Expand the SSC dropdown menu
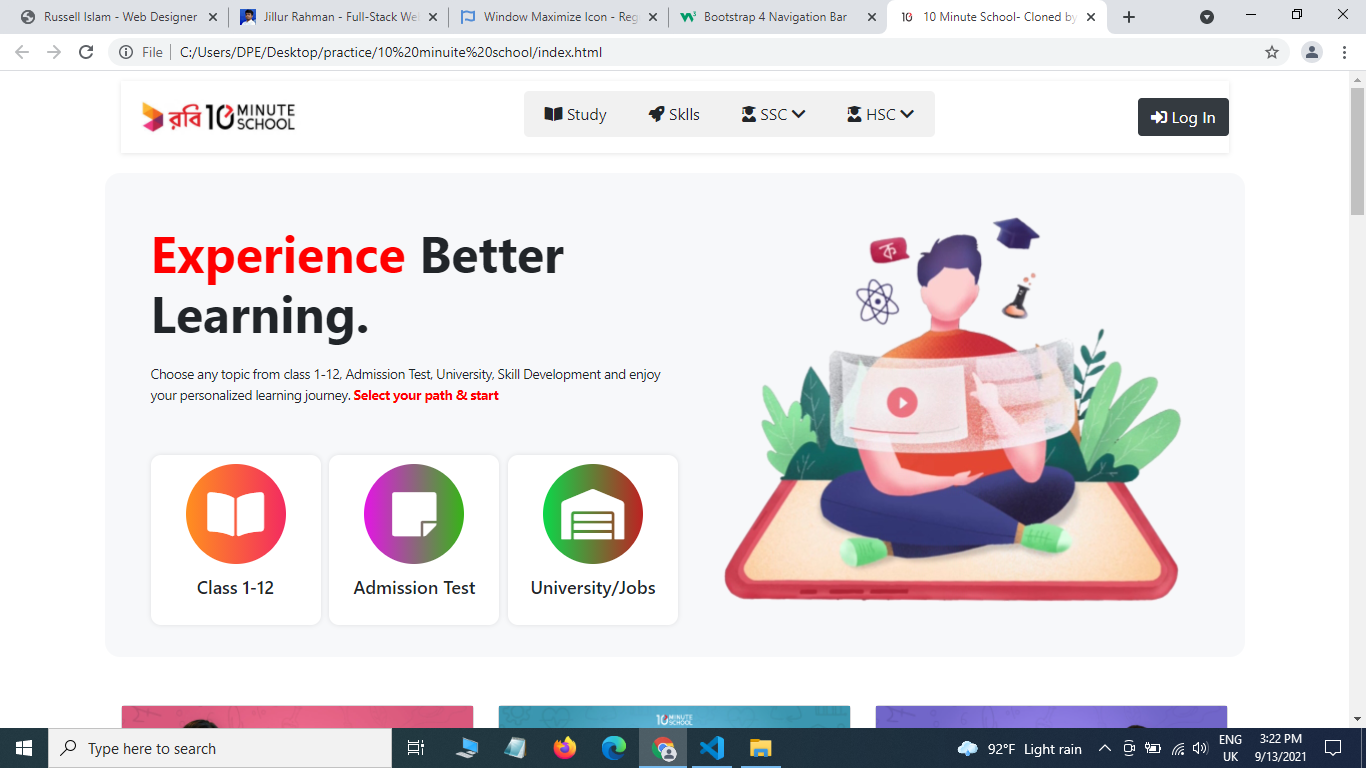Viewport: 1366px width, 768px height. (773, 115)
